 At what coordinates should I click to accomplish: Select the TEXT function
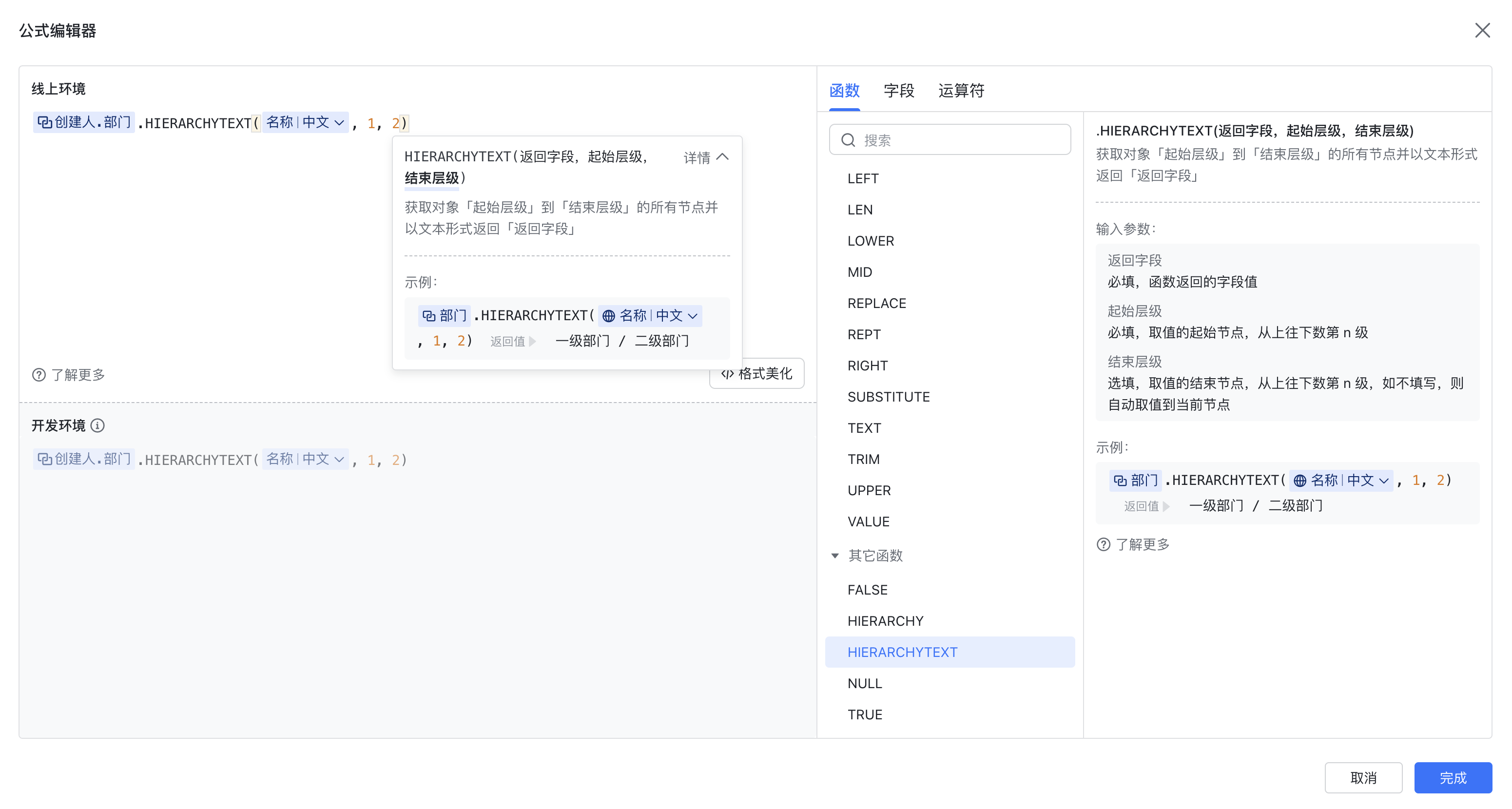[x=950, y=428]
